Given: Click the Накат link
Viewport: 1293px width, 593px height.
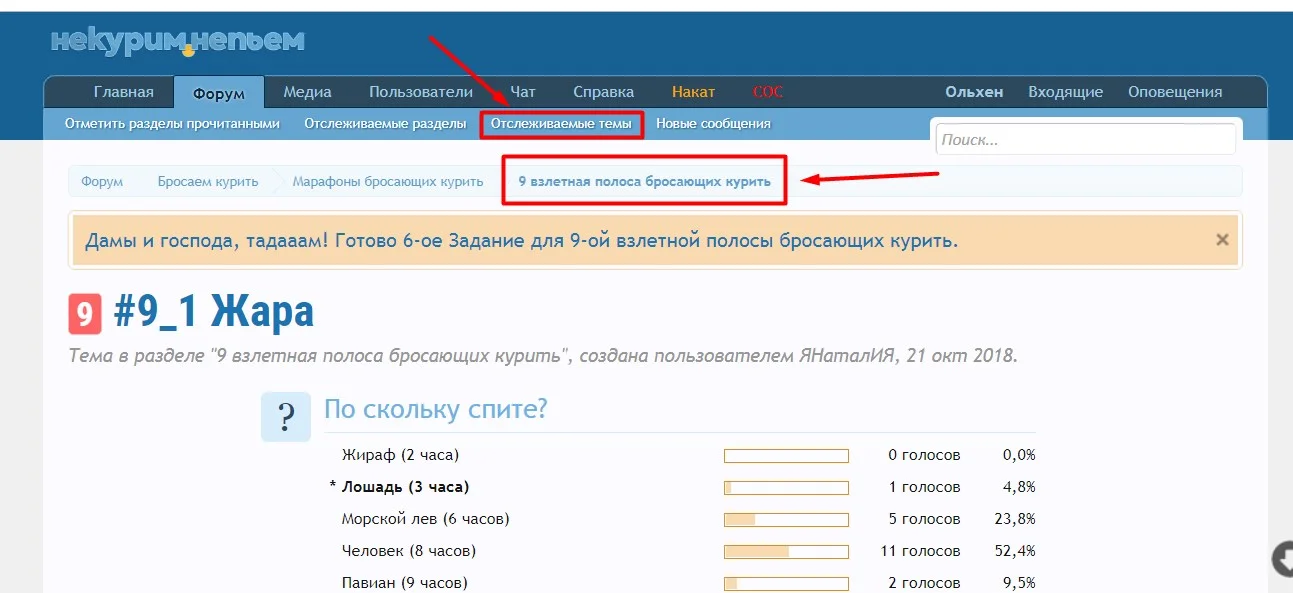Looking at the screenshot, I should [693, 91].
